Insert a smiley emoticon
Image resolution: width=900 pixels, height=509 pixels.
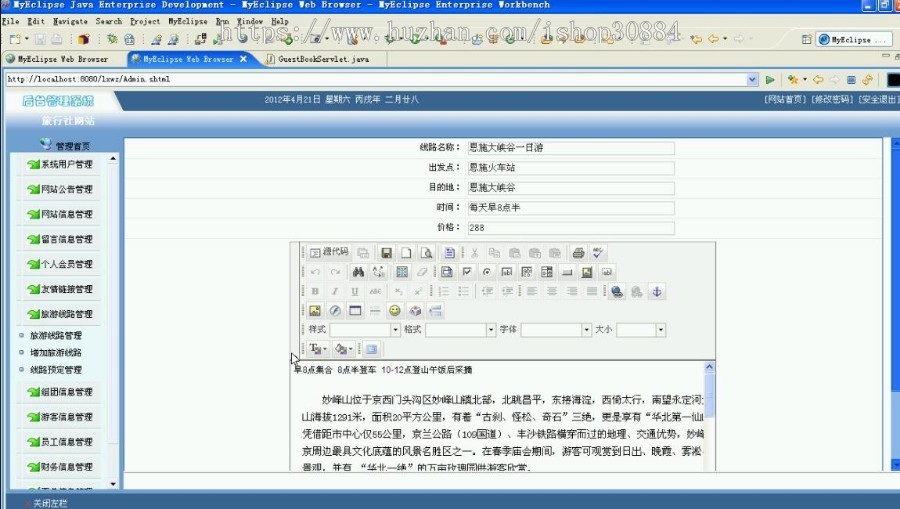coord(395,310)
